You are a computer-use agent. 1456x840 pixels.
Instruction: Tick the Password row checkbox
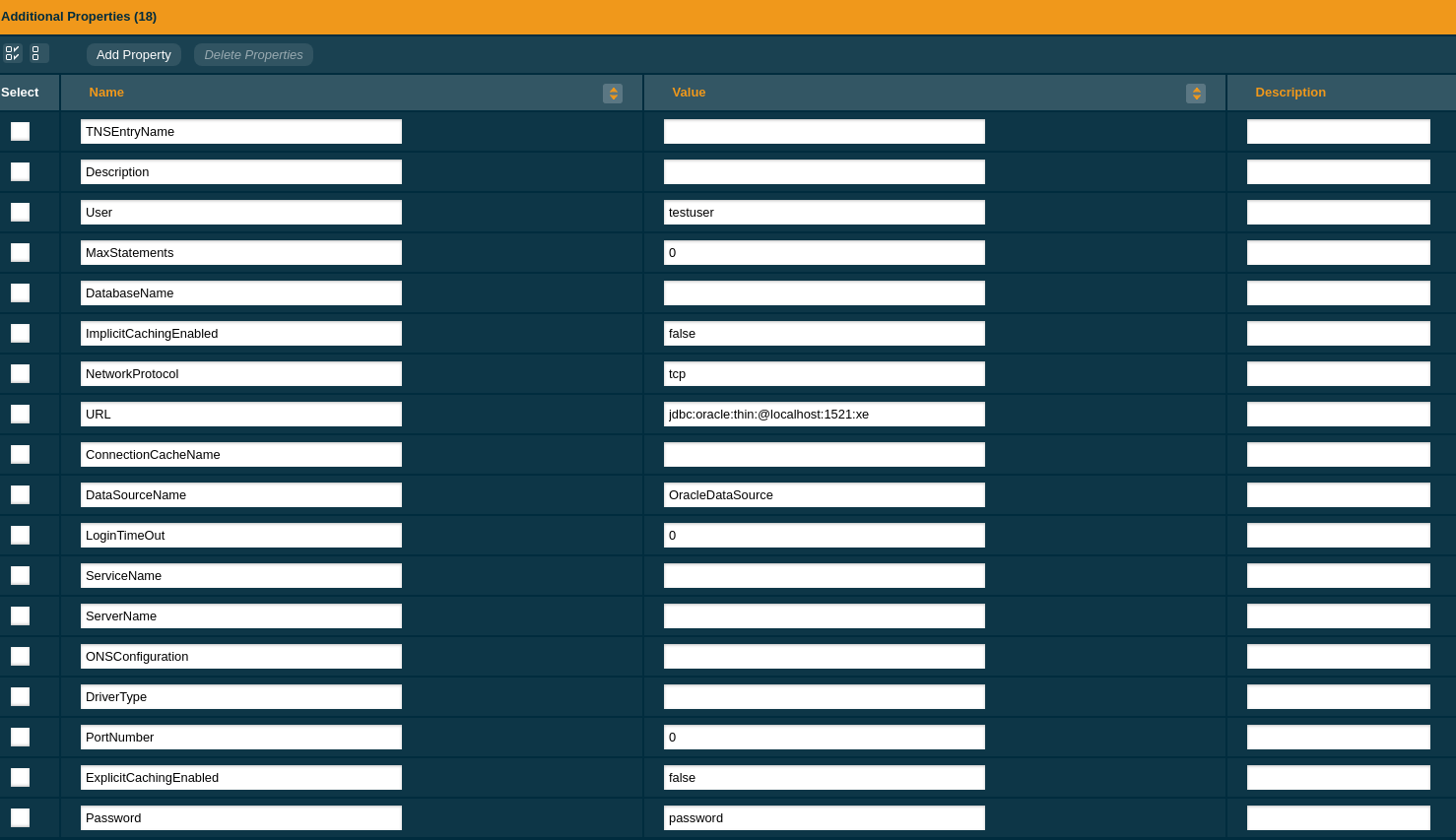point(20,818)
